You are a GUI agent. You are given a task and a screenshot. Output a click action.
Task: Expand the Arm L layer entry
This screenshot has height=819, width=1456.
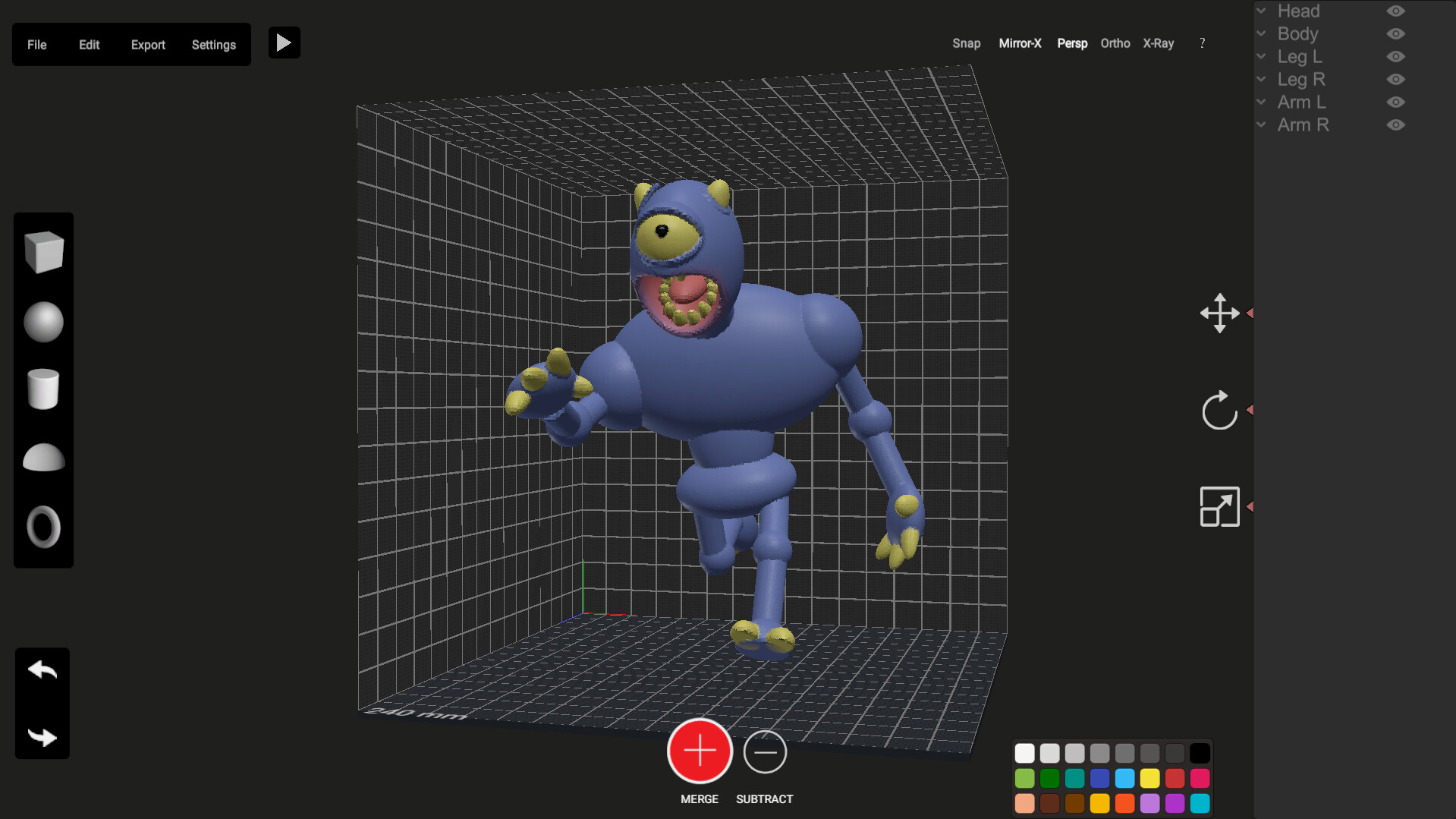[x=1261, y=102]
